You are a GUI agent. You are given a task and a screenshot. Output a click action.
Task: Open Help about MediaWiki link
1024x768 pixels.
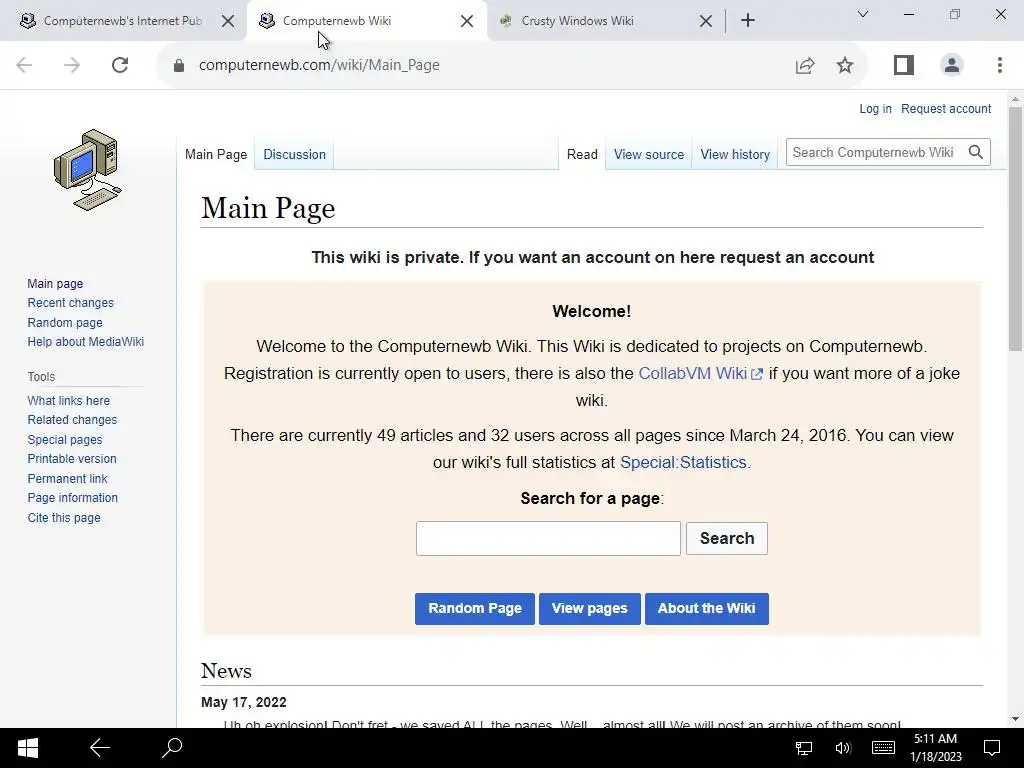click(86, 342)
